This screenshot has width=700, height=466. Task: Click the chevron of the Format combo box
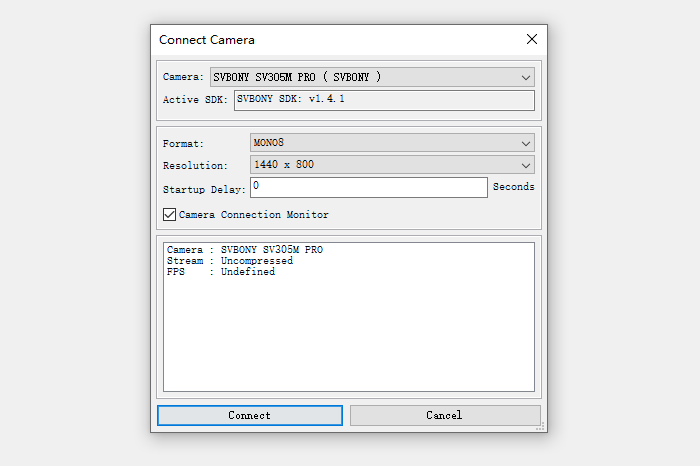pos(526,143)
